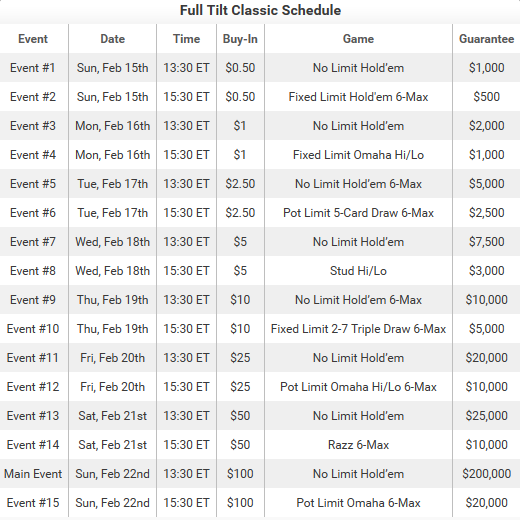Click Fixed Limit Hold'em 6-Max cell
This screenshot has width=520, height=520.
358,97
